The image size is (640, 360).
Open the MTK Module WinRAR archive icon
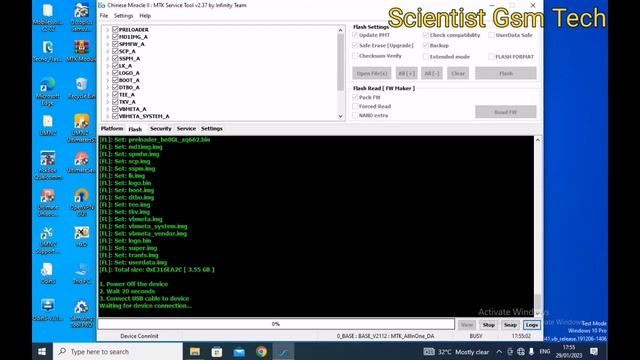(x=81, y=51)
